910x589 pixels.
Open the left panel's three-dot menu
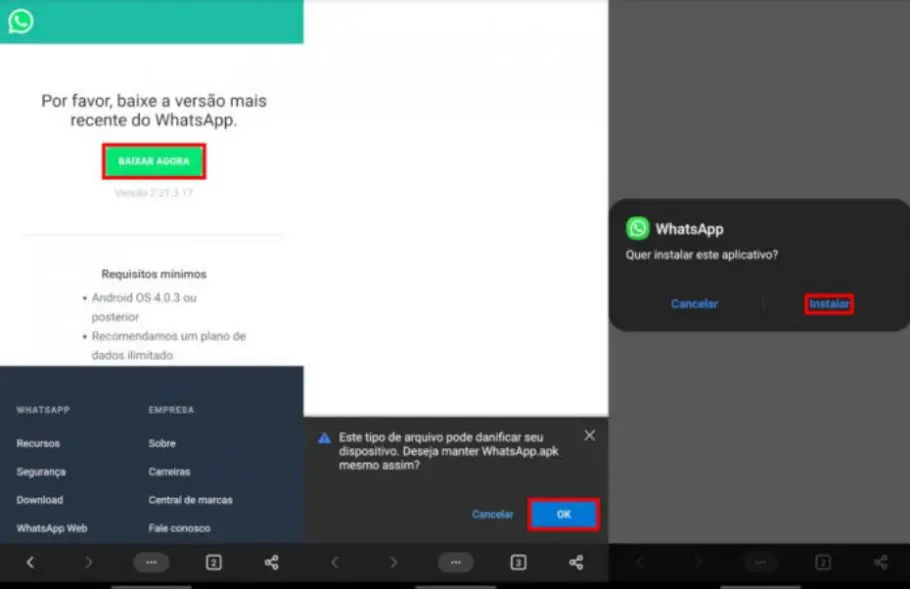151,562
